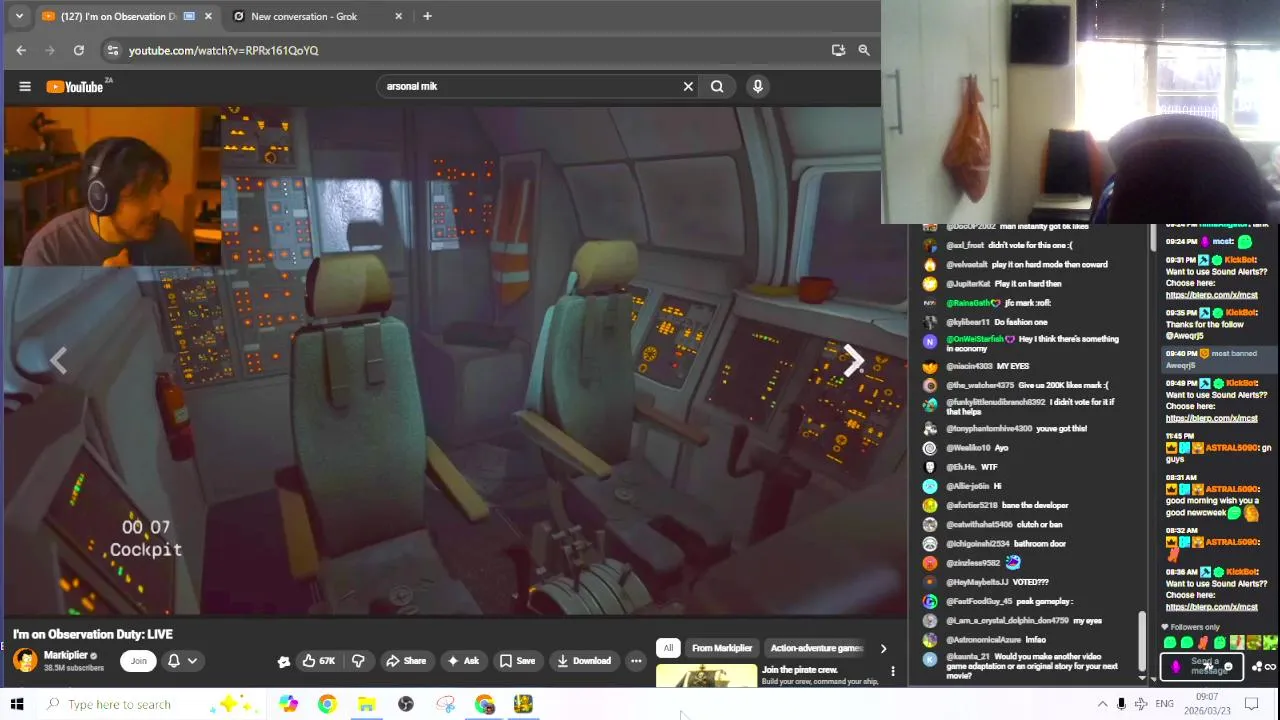Toggle the Followers only chat indicator
This screenshot has width=1280, height=720.
point(1190,627)
